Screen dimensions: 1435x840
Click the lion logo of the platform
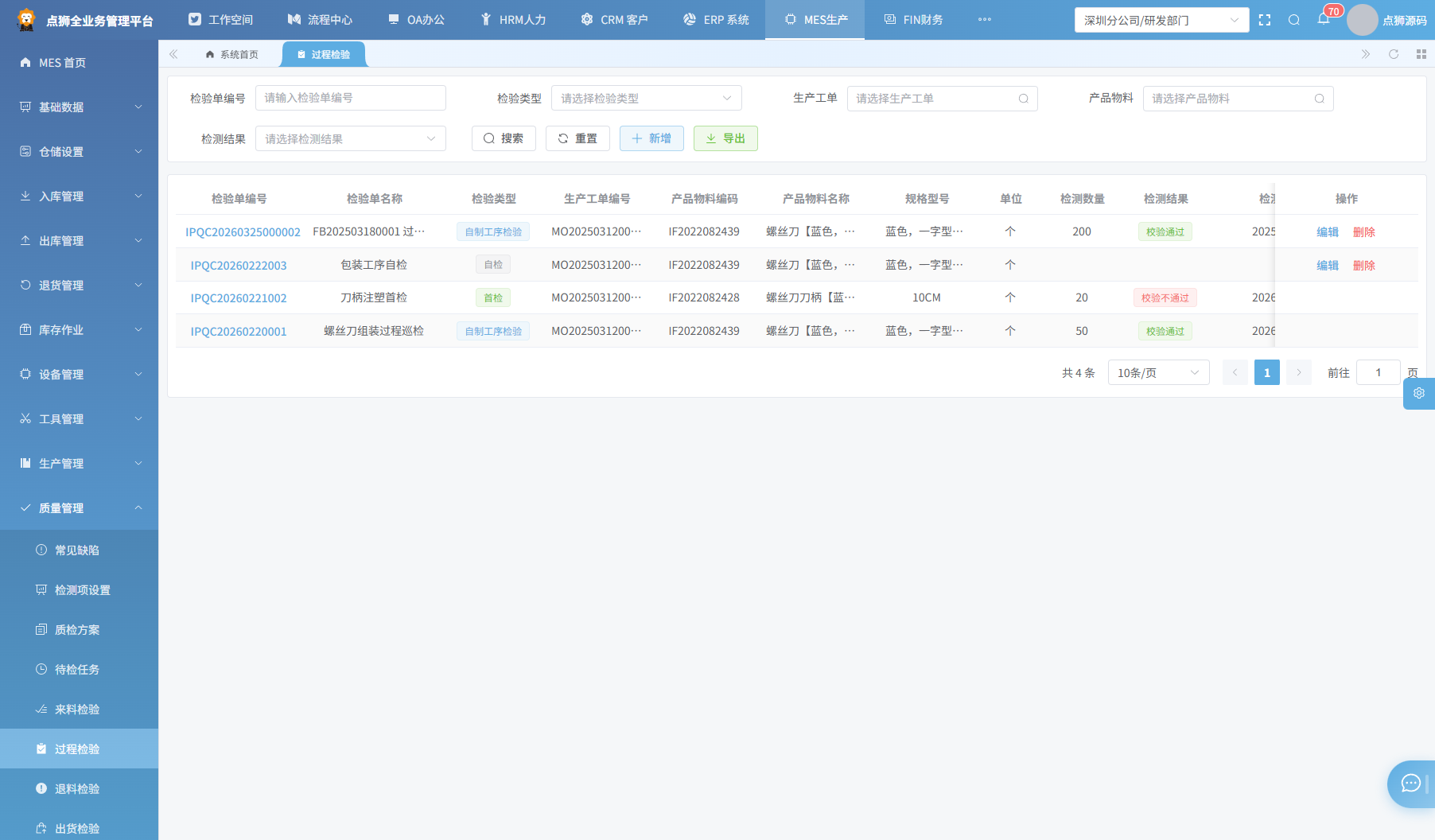26,20
